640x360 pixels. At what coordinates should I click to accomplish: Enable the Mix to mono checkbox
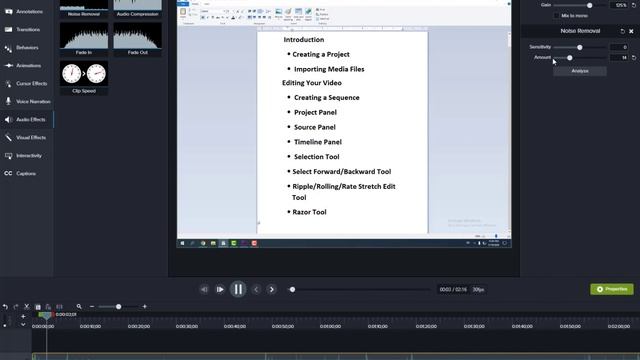(556, 16)
